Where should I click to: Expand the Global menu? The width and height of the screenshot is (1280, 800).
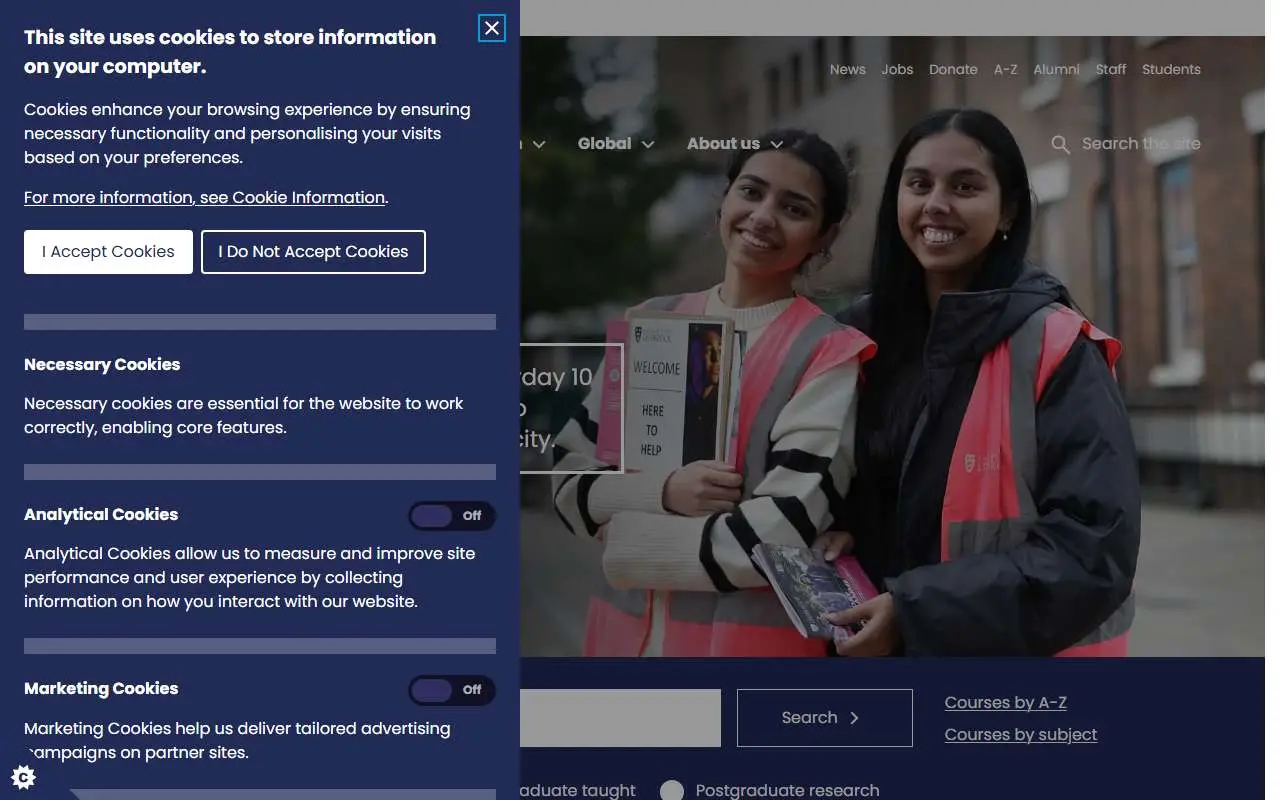coord(616,144)
